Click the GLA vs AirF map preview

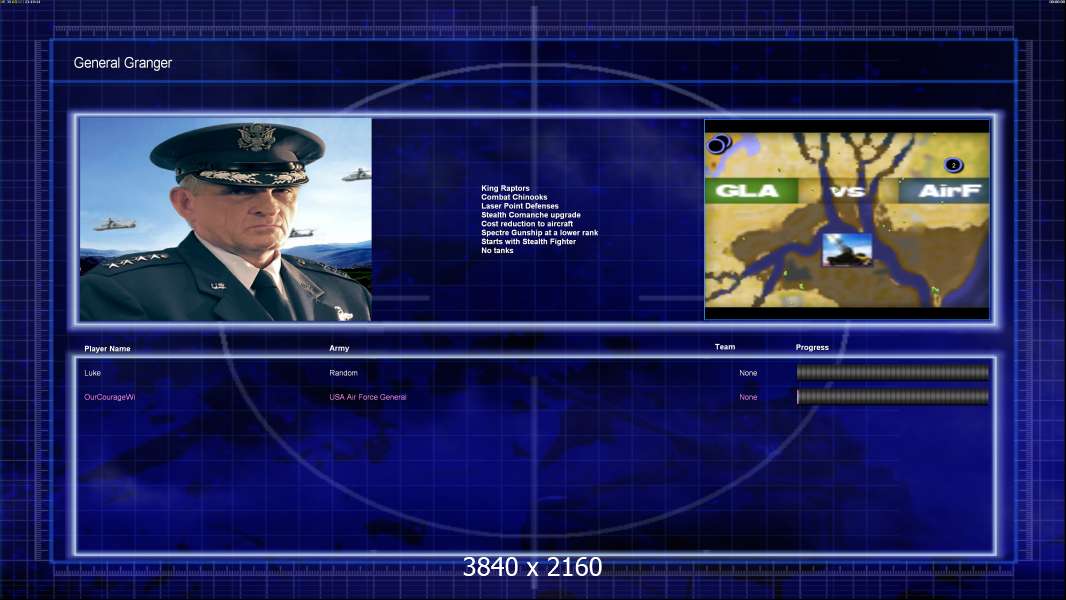(847, 219)
